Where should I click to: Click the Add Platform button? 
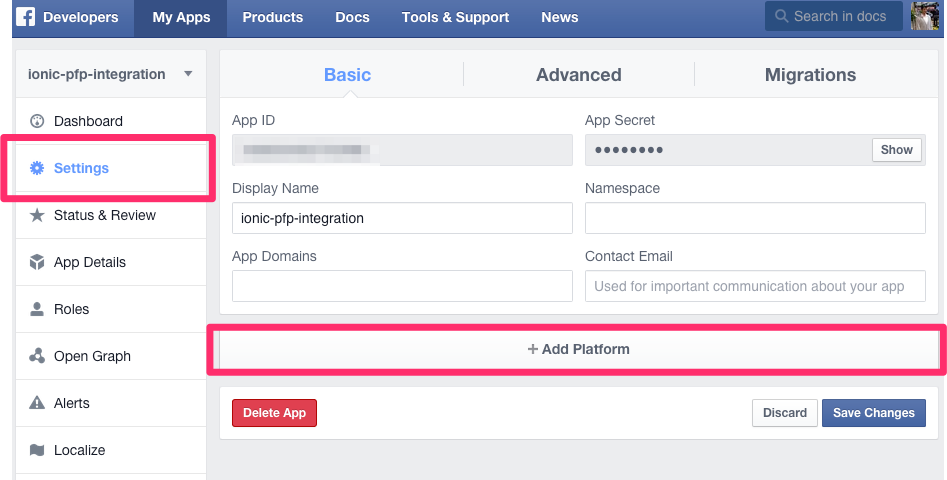coord(578,349)
